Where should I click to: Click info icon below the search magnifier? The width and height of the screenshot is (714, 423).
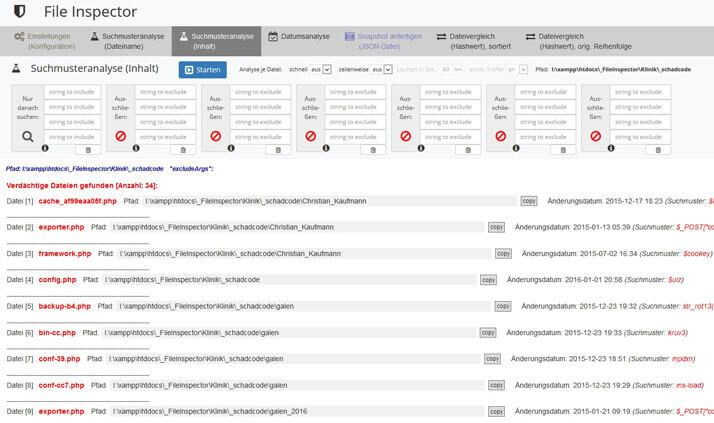[46, 149]
